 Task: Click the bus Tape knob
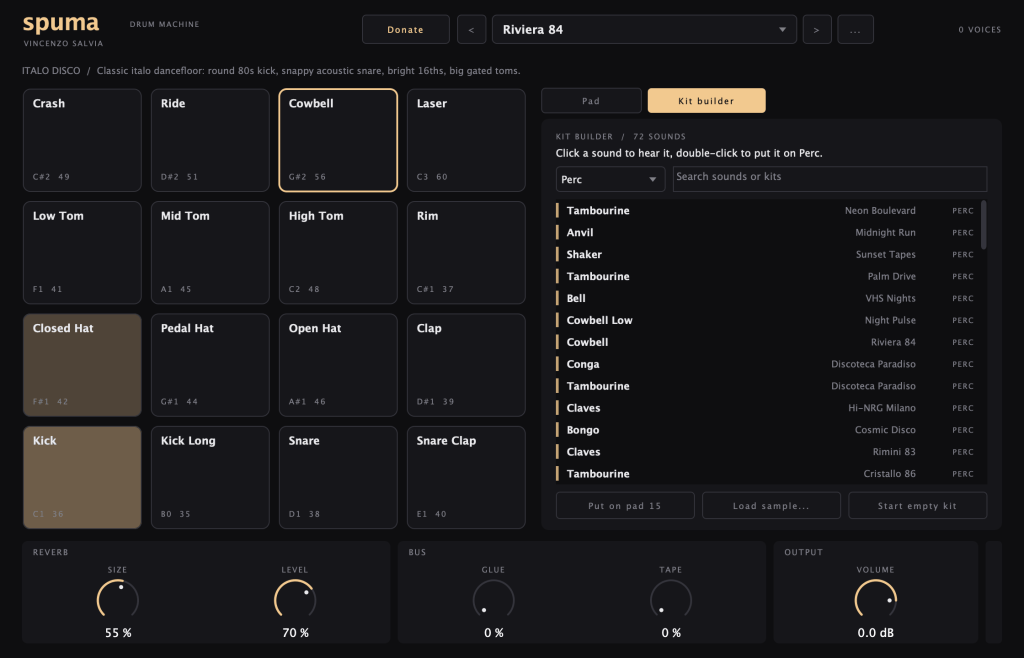(671, 599)
